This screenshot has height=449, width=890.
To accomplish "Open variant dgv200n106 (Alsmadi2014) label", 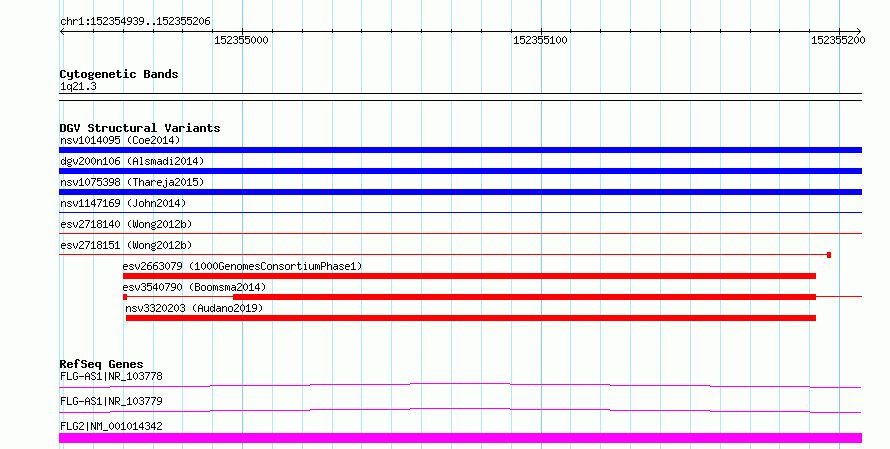I will [x=132, y=161].
